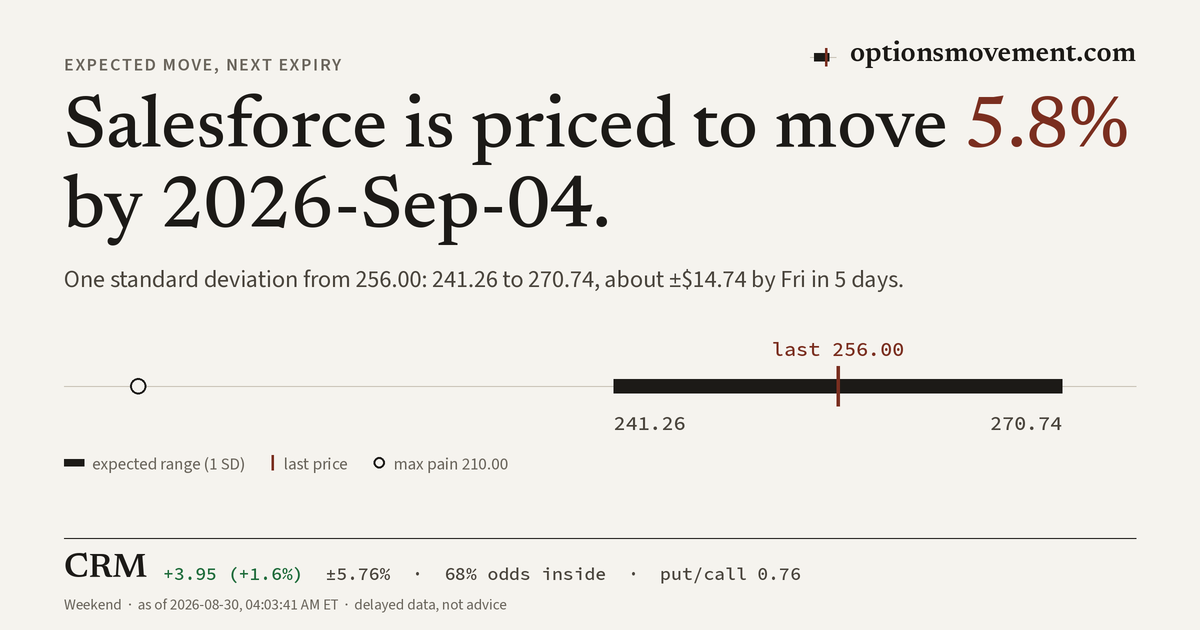Click the expected range legend swatch
The height and width of the screenshot is (630, 1200).
coord(74,464)
